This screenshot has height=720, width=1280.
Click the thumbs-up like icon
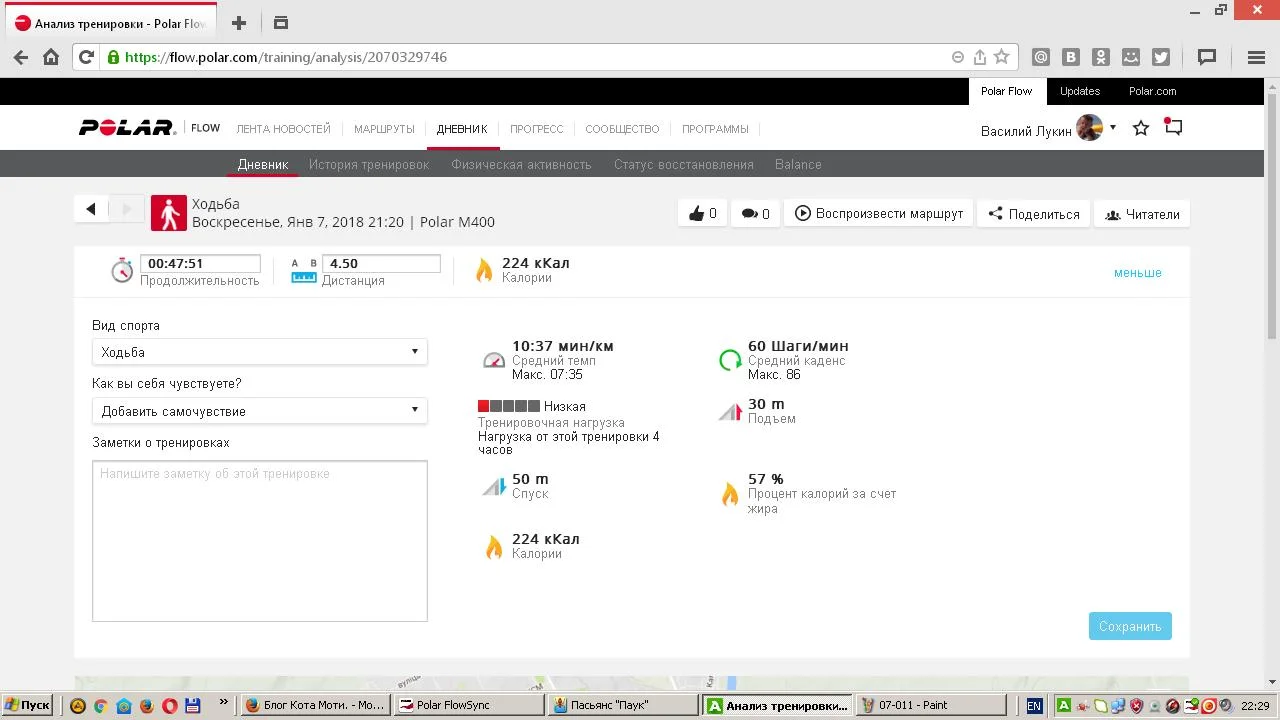coord(697,214)
